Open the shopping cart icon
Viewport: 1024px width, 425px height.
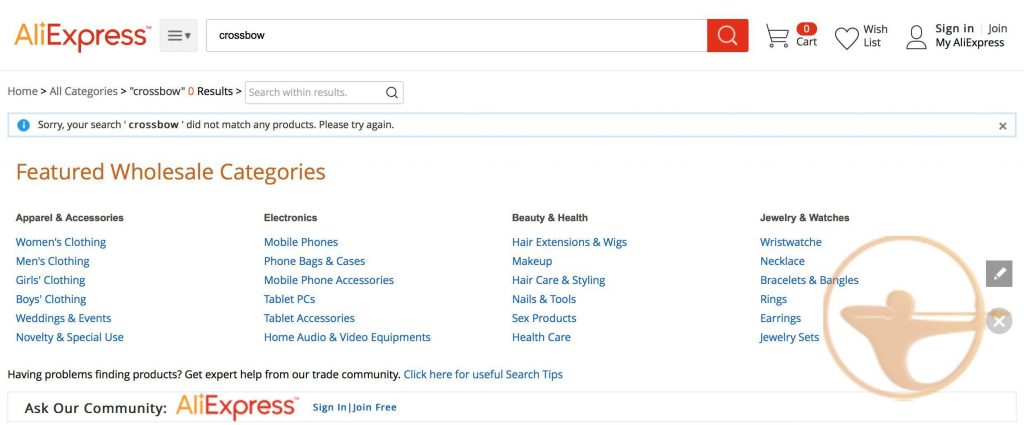777,36
